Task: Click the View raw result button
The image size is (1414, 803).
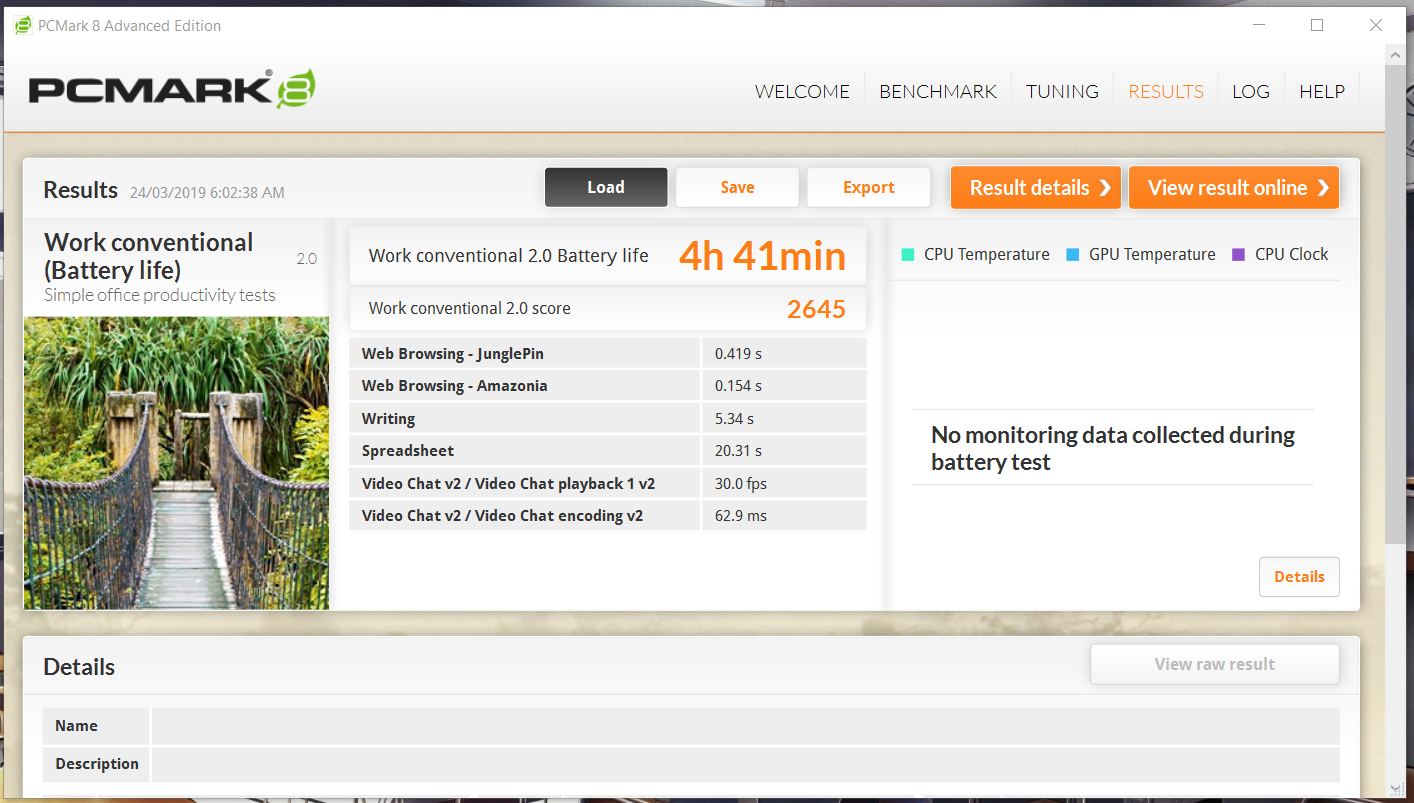Action: tap(1214, 664)
